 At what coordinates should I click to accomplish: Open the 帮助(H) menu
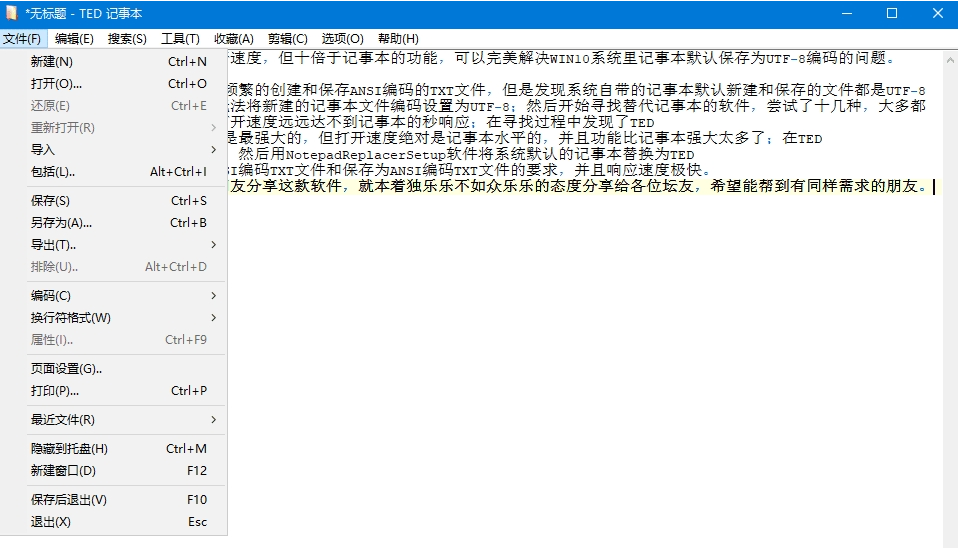click(x=398, y=39)
